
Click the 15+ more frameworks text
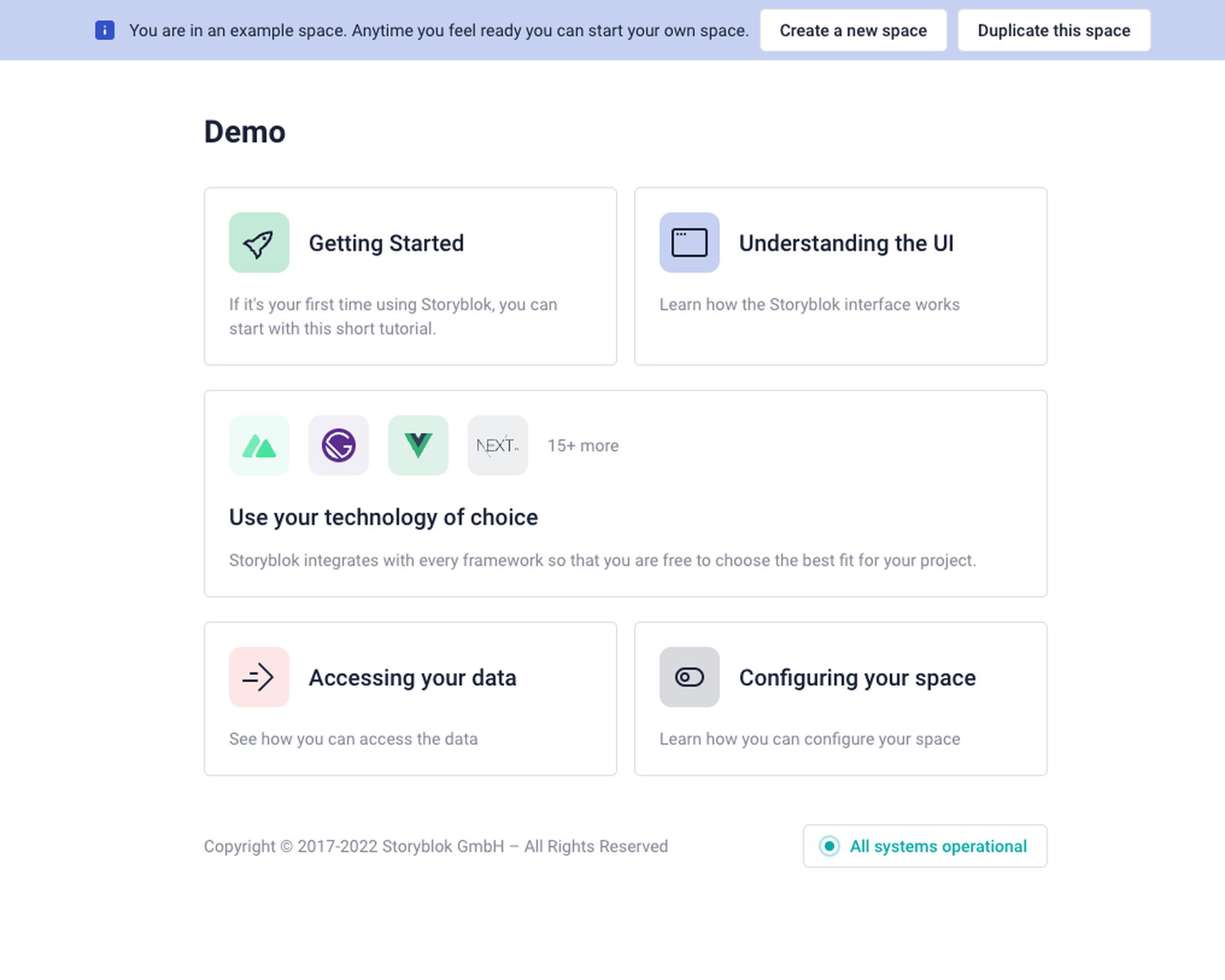coord(583,446)
